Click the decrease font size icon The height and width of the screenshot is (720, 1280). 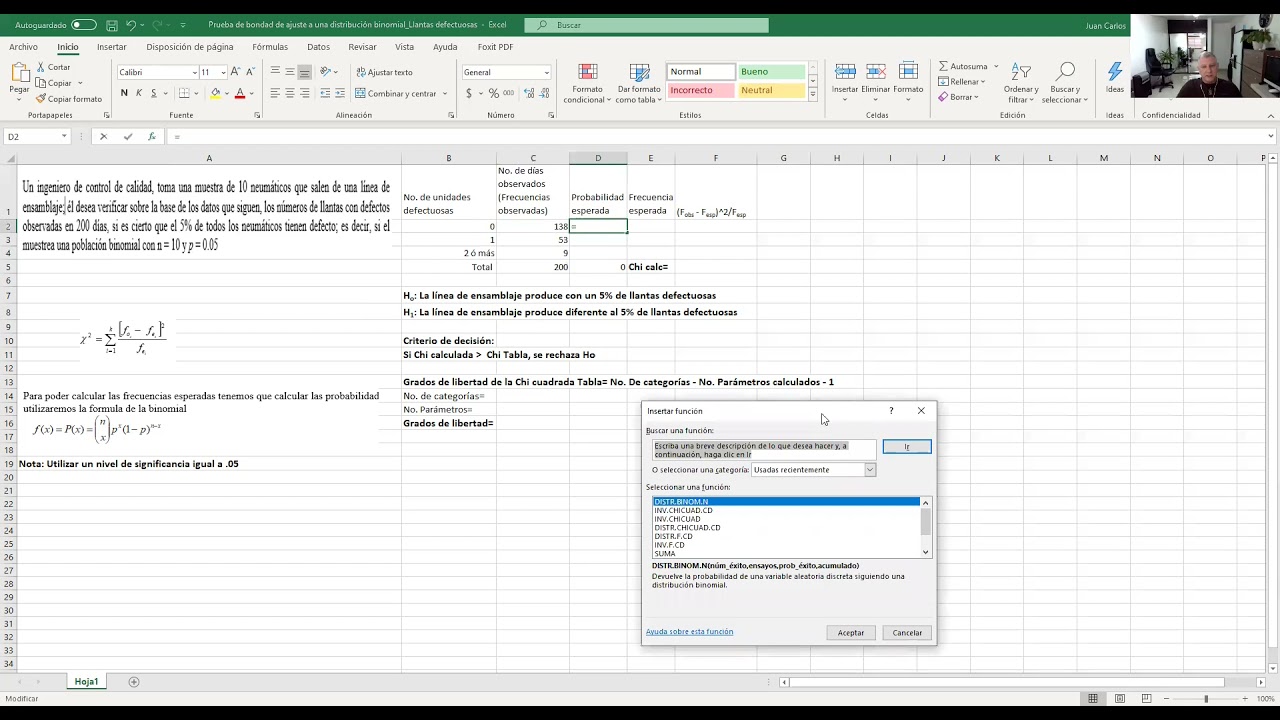(x=249, y=72)
